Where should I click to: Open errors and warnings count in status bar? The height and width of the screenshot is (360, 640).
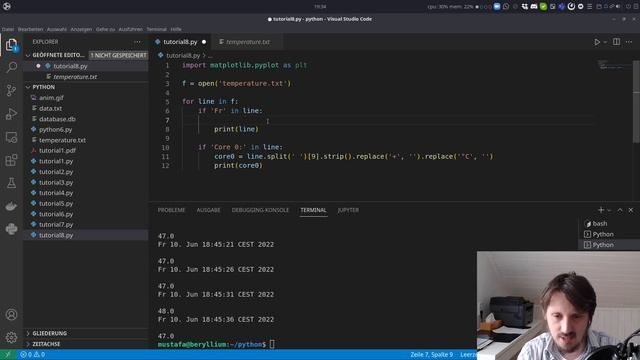(33, 355)
